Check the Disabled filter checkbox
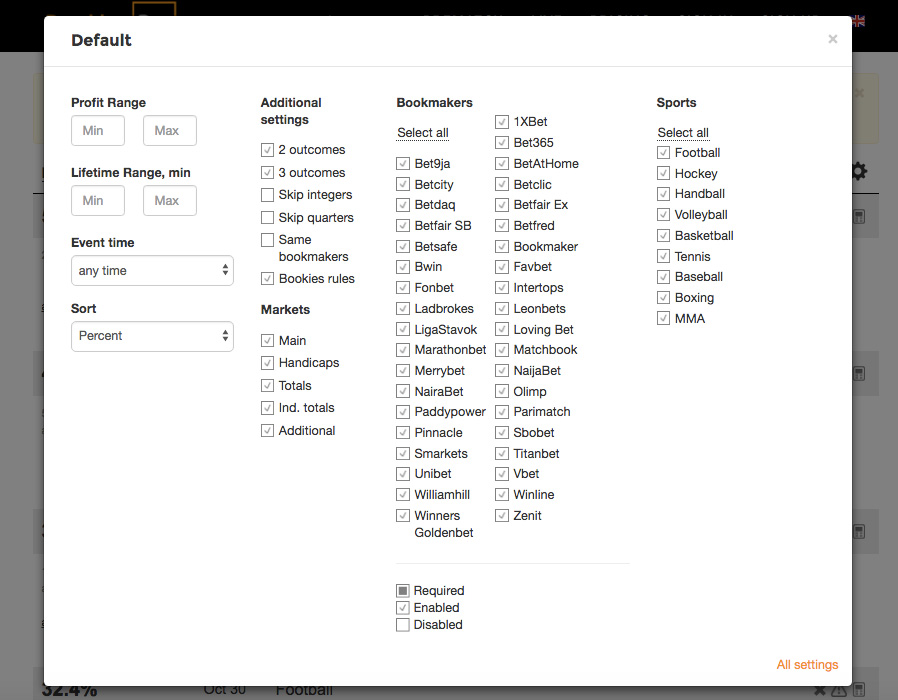The height and width of the screenshot is (700, 898). pos(403,625)
